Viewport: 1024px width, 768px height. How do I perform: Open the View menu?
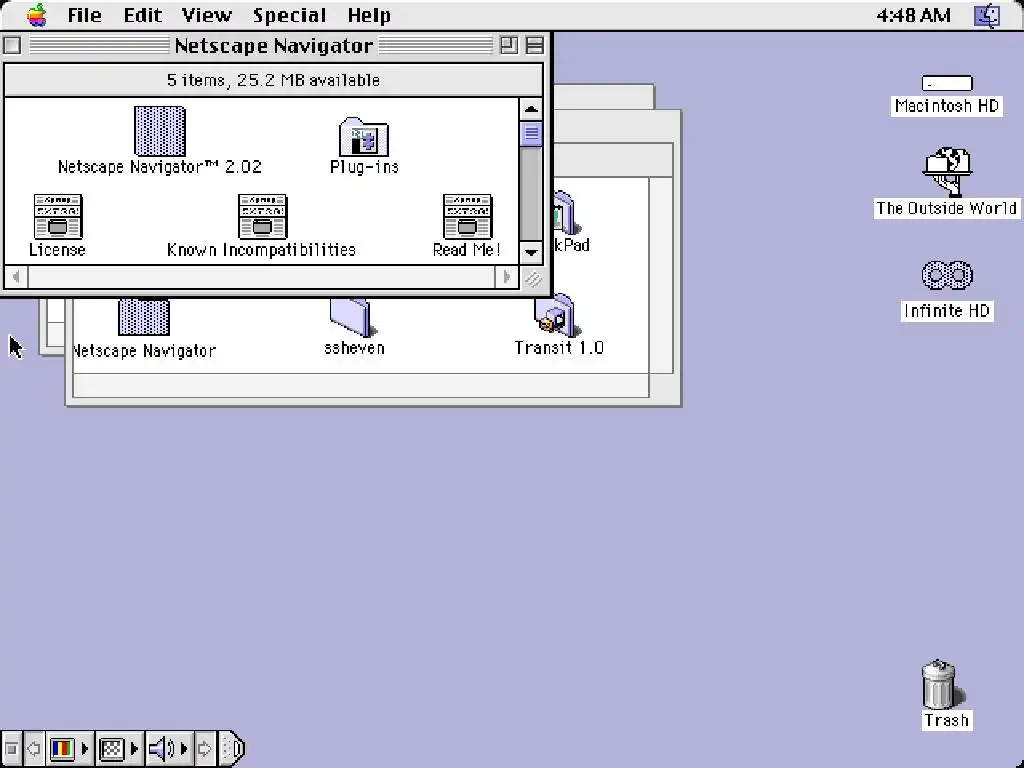(x=206, y=14)
